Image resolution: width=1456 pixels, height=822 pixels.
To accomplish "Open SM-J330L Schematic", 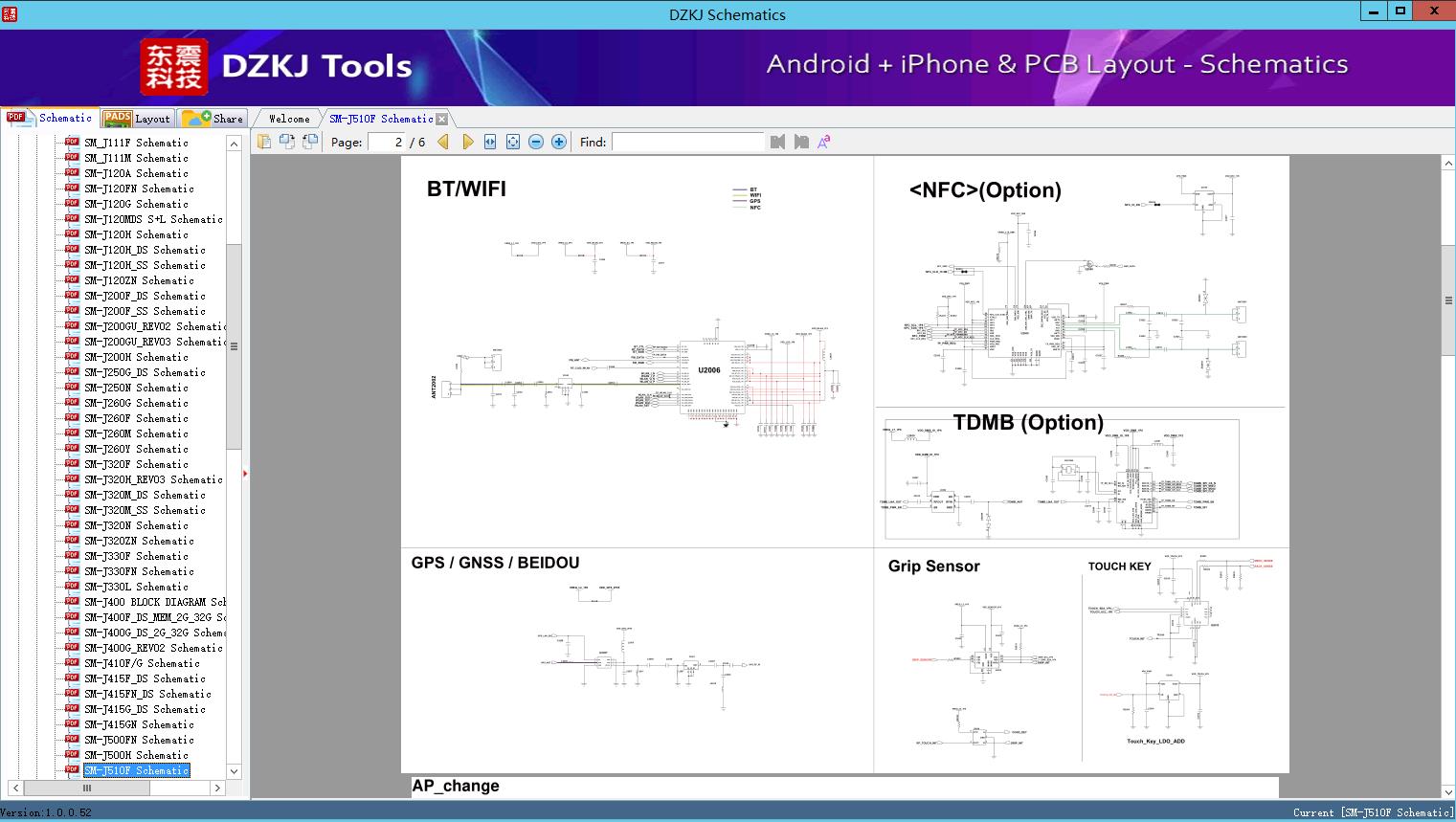I will pos(136,587).
